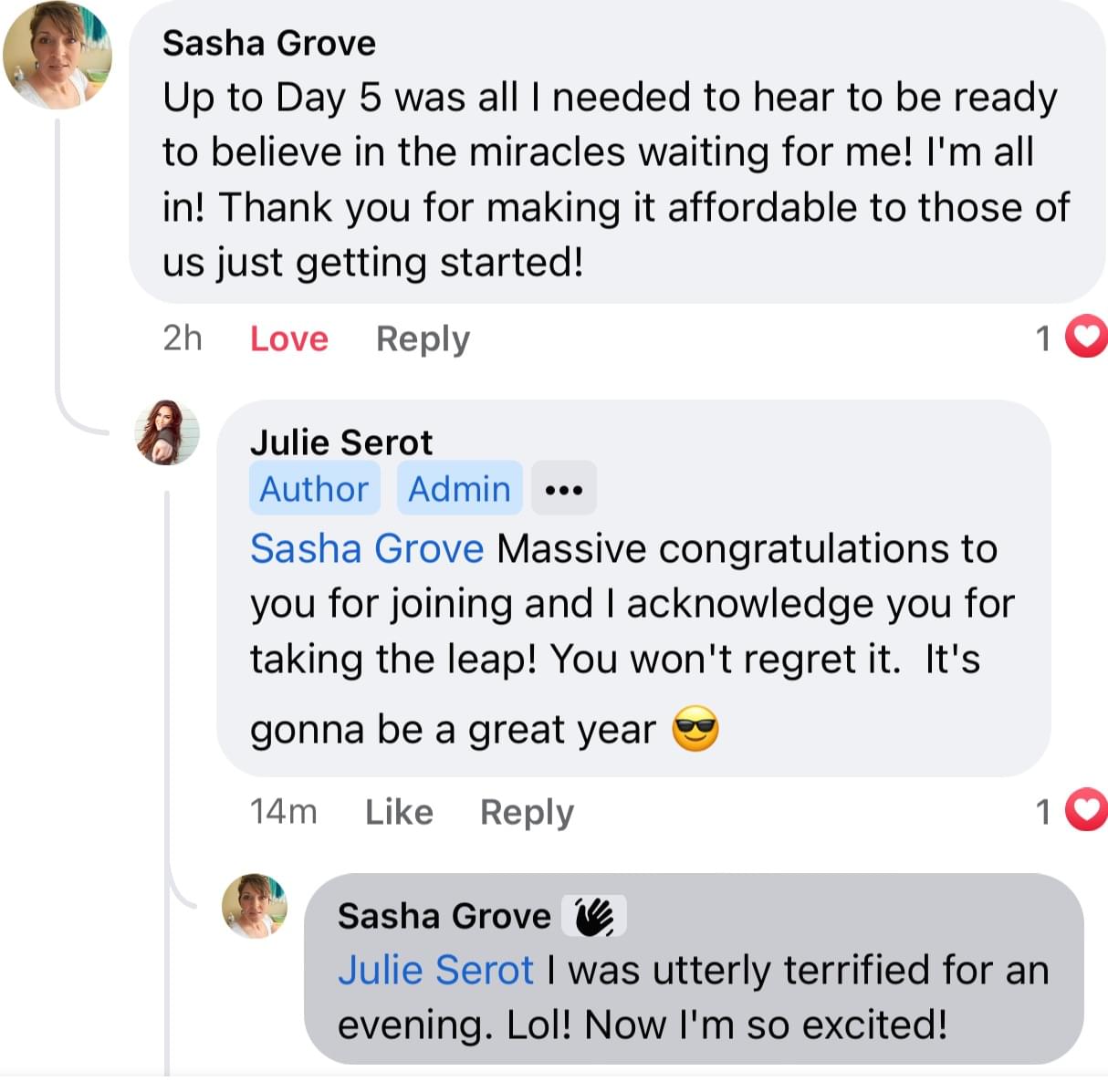Open the three-dots badge menu under Julie Serot
Viewport: 1108px width, 1092px height.
[x=564, y=489]
